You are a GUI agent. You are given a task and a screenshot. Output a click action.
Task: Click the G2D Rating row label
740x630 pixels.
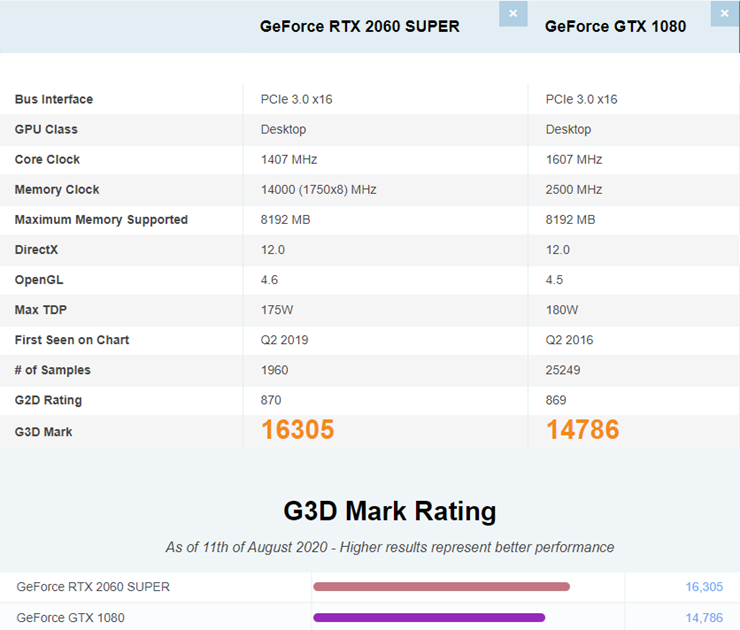pyautogui.click(x=48, y=400)
